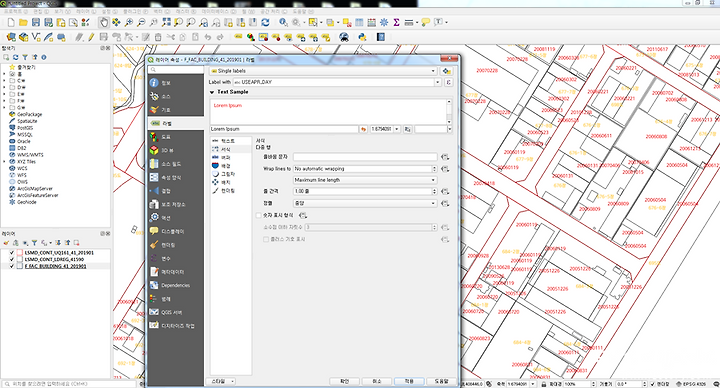Open the Single labels mode dropdown
Viewport: 720px width, 388px height.
click(323, 71)
